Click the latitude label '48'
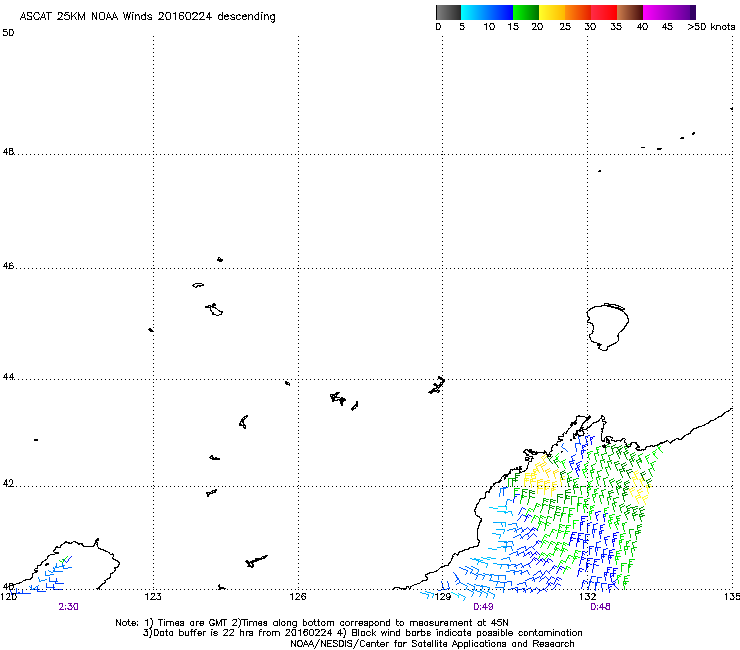This screenshot has width=740, height=650. [8, 152]
